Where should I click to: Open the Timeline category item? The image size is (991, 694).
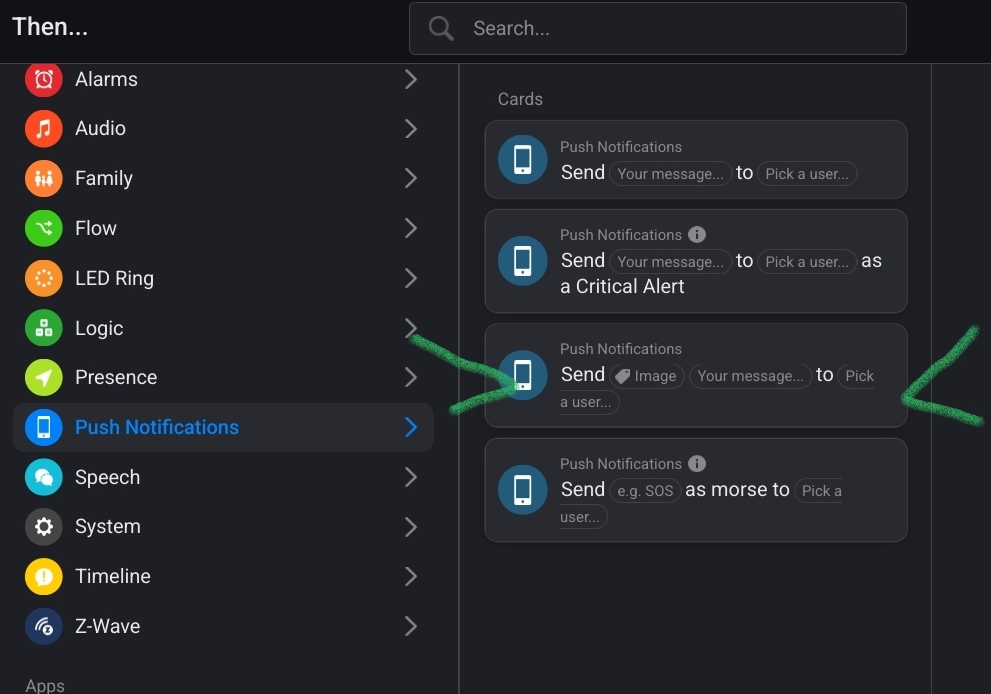point(113,576)
